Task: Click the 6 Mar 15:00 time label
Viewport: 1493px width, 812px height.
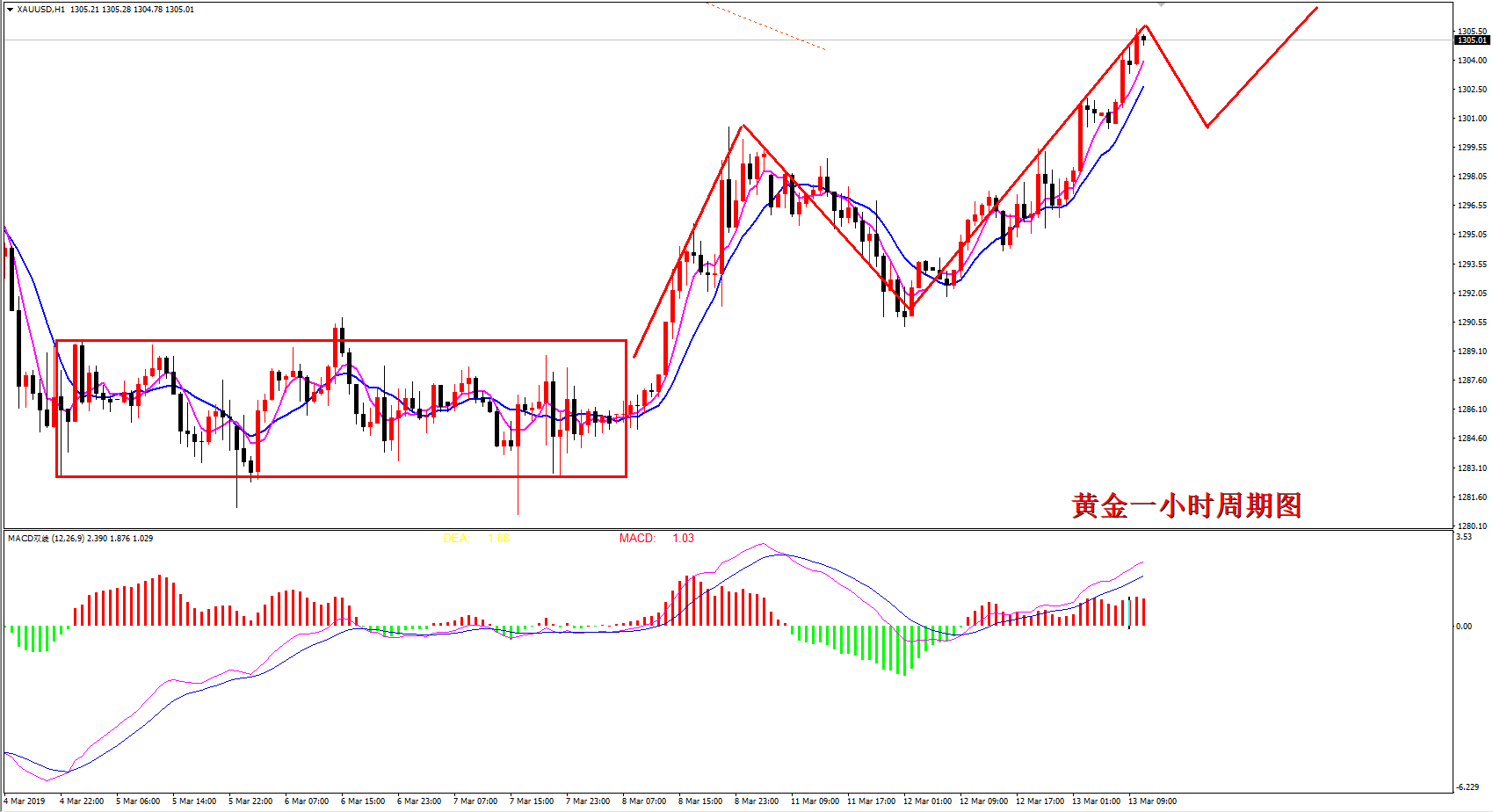Action: pyautogui.click(x=363, y=801)
